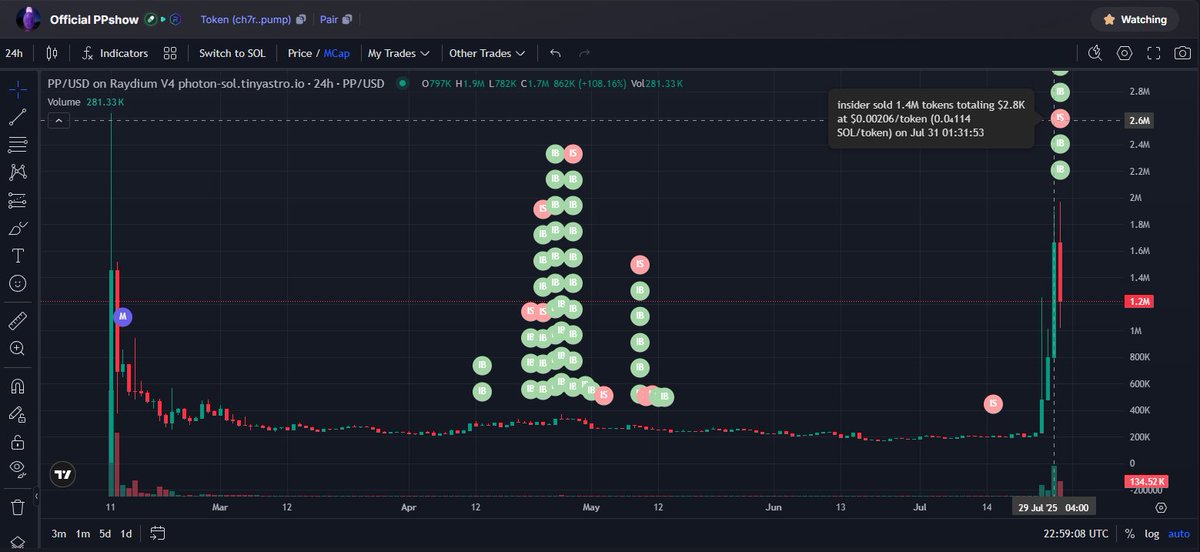Screen dimensions: 1200x552
Task: Enter fullscreen chart mode
Action: point(1154,53)
